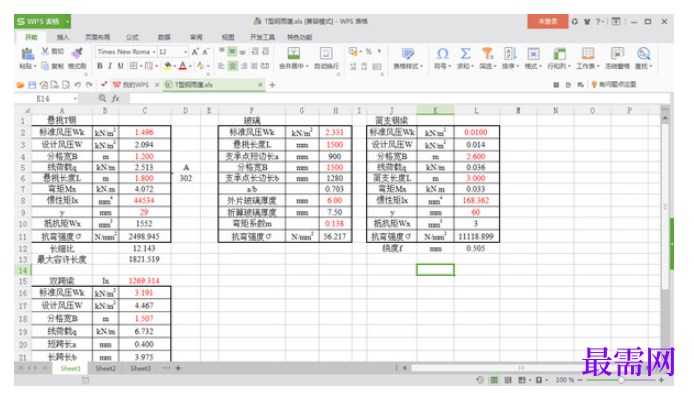Viewport: 694px width, 393px height.
Task: Open the font size 12 dropdown
Action: 185,52
